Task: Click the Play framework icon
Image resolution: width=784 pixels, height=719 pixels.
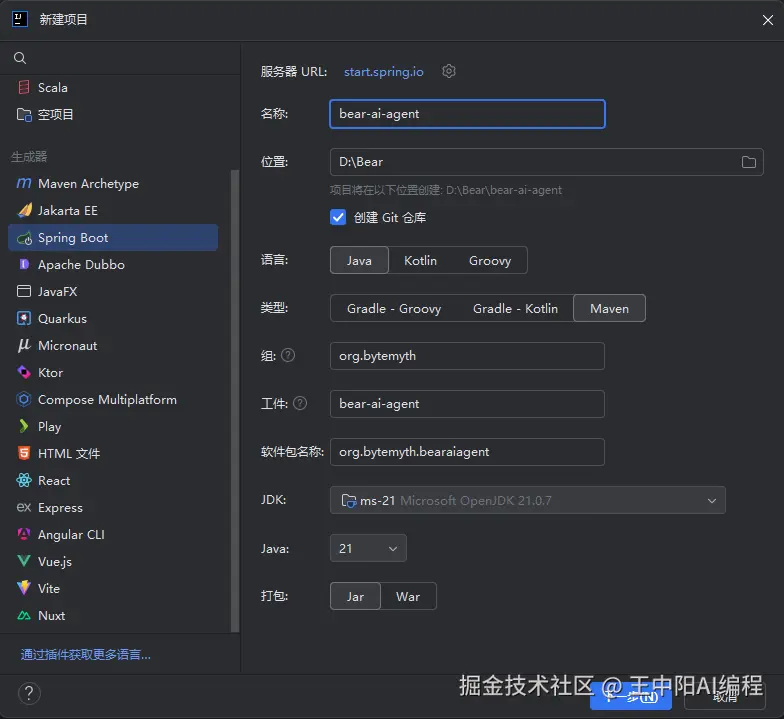Action: 24,426
